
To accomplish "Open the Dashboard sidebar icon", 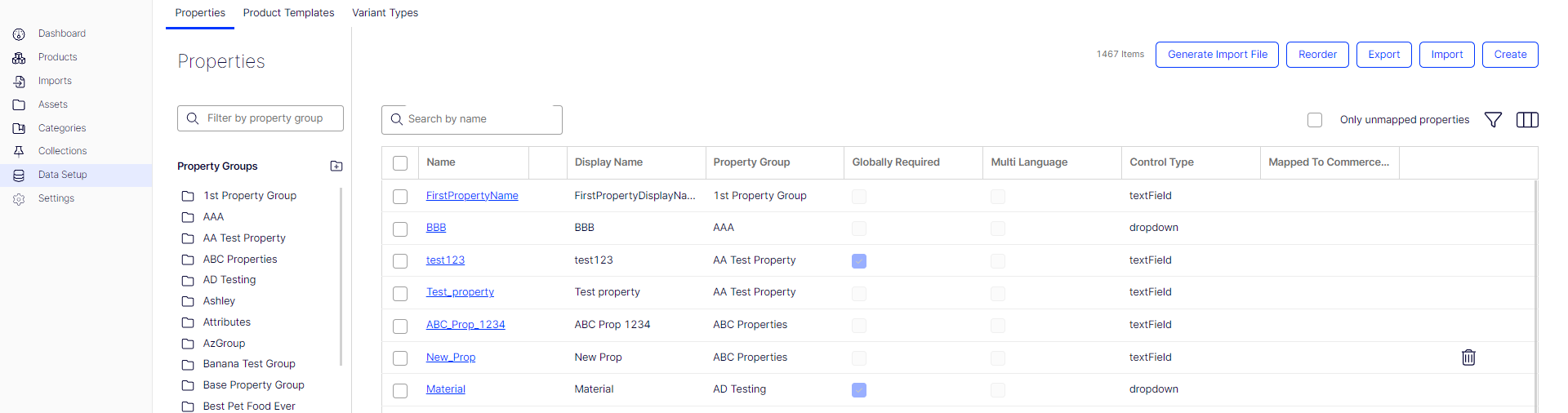I will tap(19, 34).
